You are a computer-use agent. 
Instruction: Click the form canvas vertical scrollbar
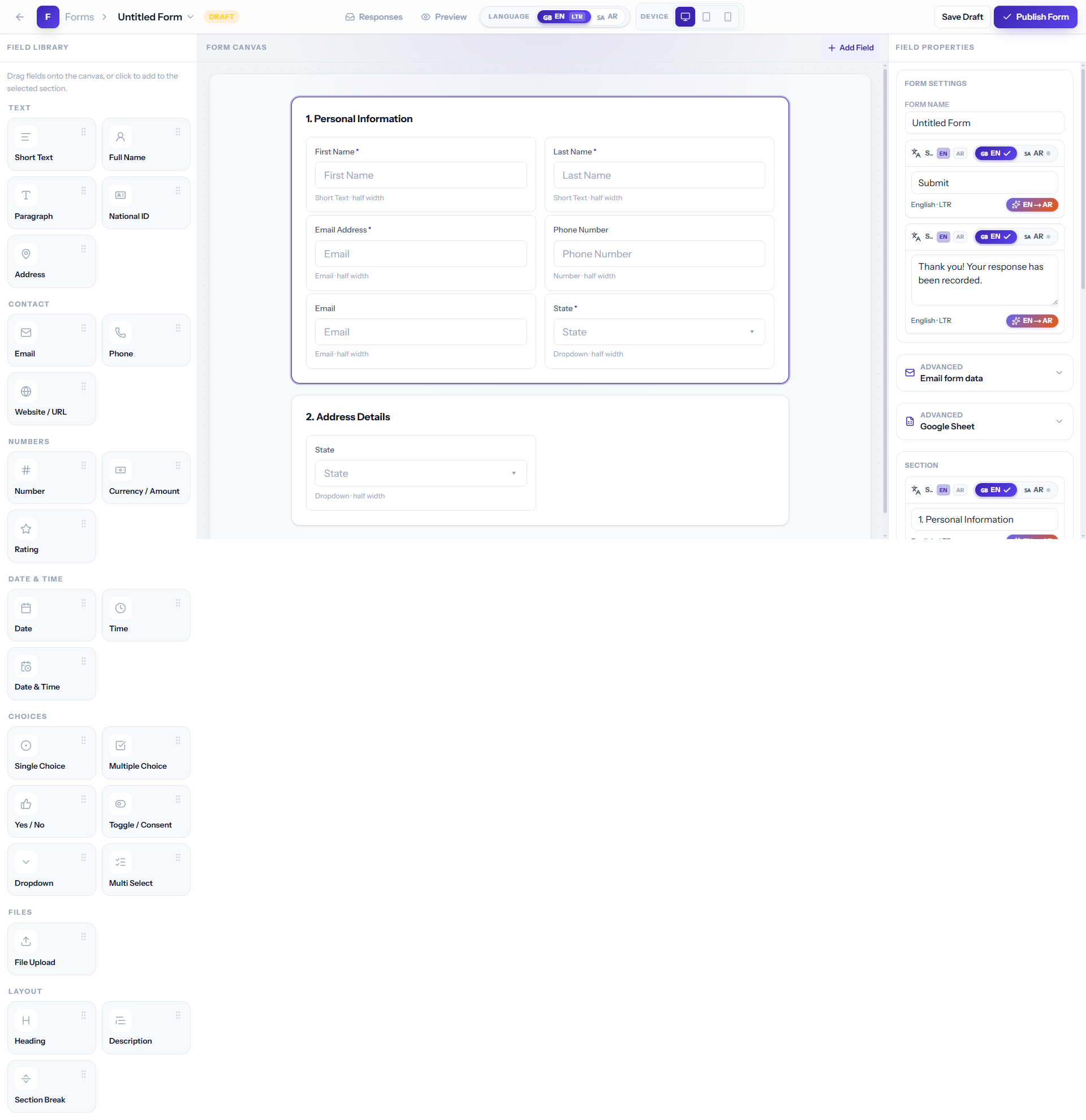click(x=885, y=291)
